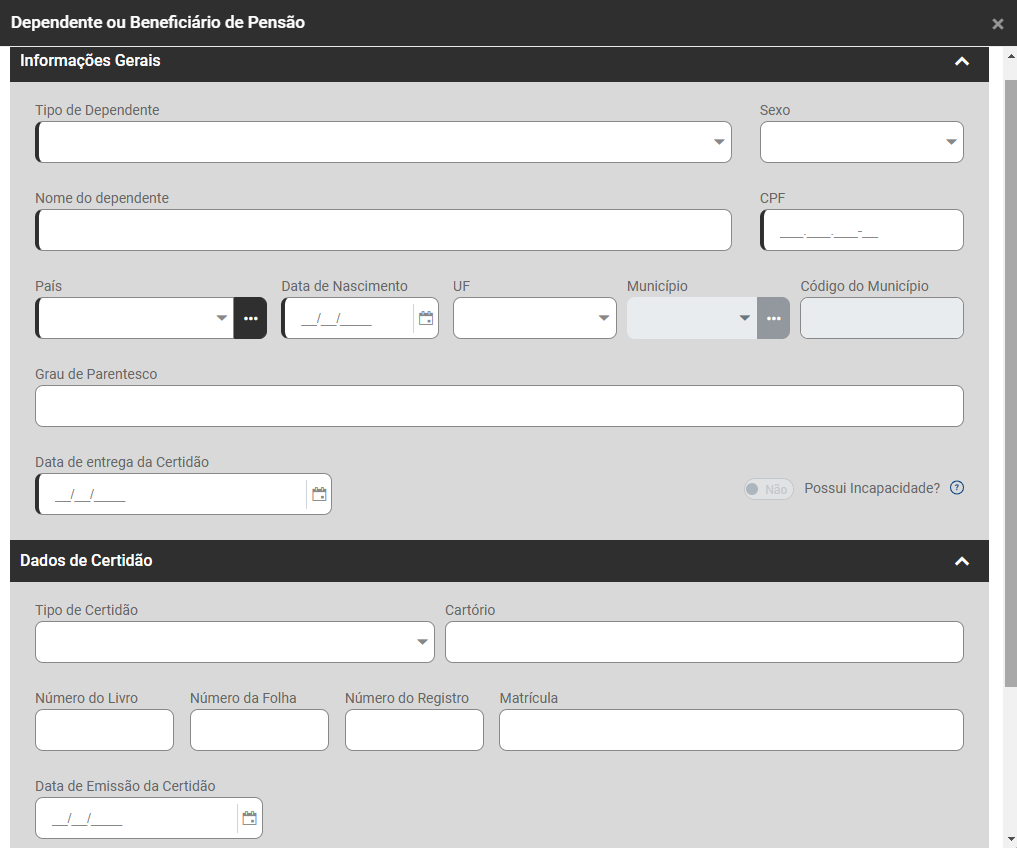Open the Tipo de Dependente dropdown
The height and width of the screenshot is (848, 1017).
click(383, 142)
